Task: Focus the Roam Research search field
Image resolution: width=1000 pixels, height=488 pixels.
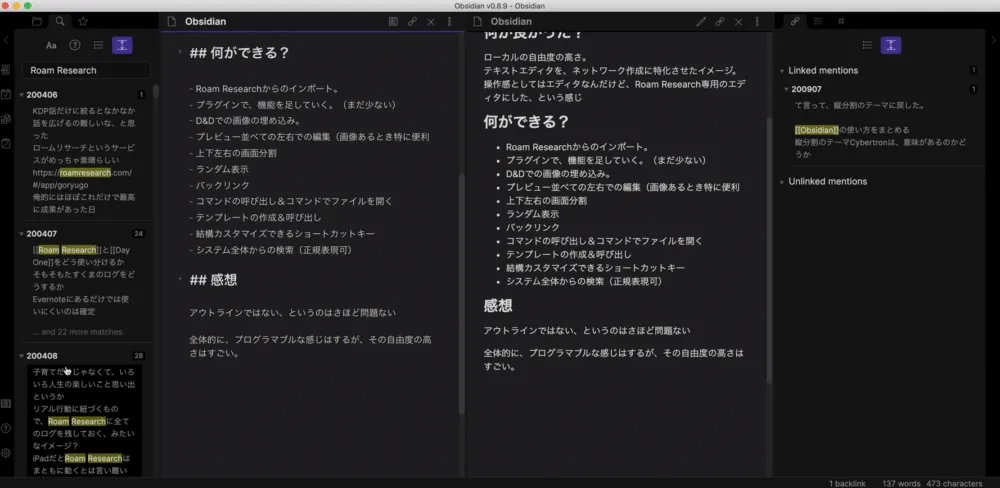Action: click(87, 70)
